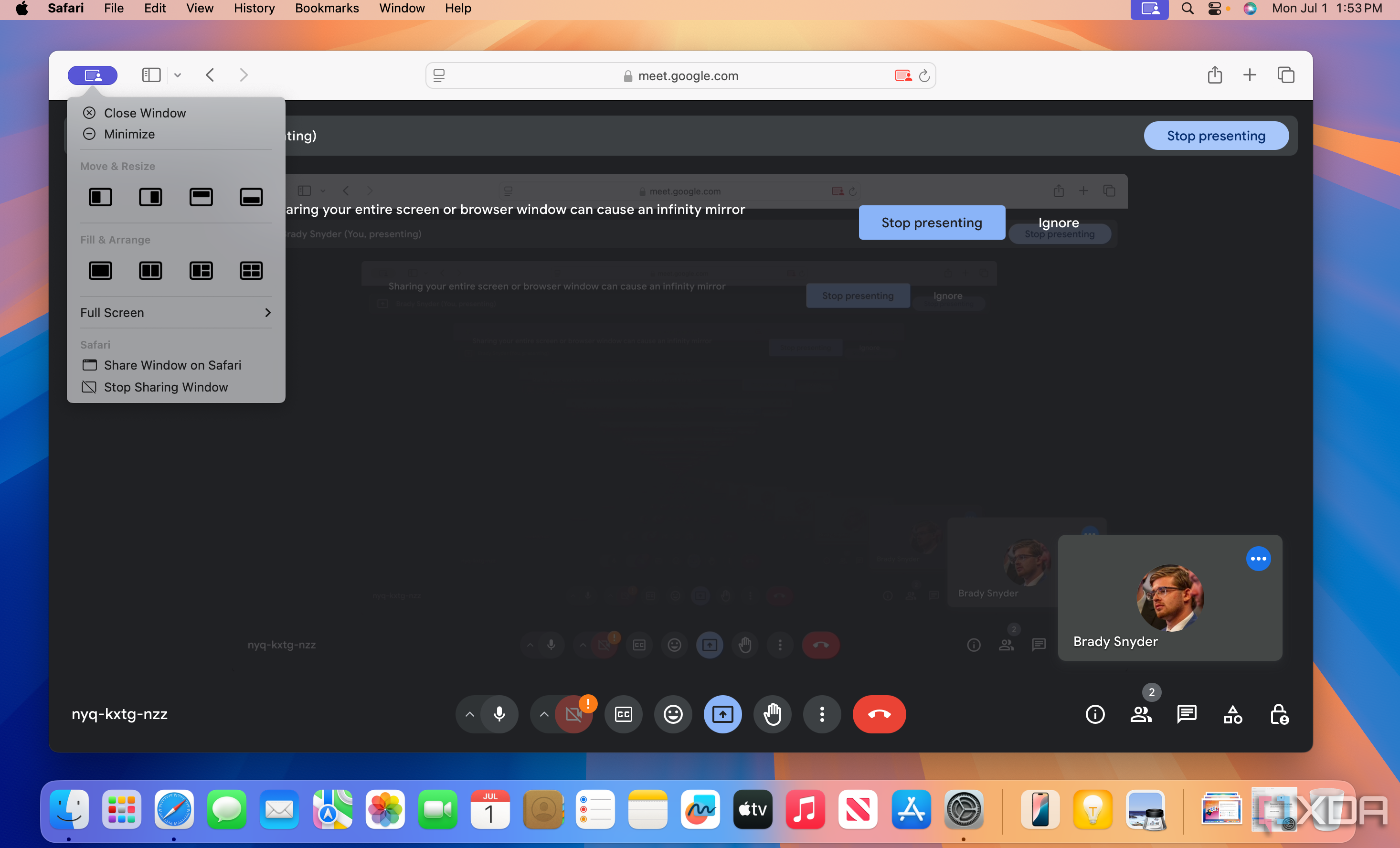Viewport: 1400px width, 848px height.
Task: Toggle microphone mute button
Action: click(499, 714)
